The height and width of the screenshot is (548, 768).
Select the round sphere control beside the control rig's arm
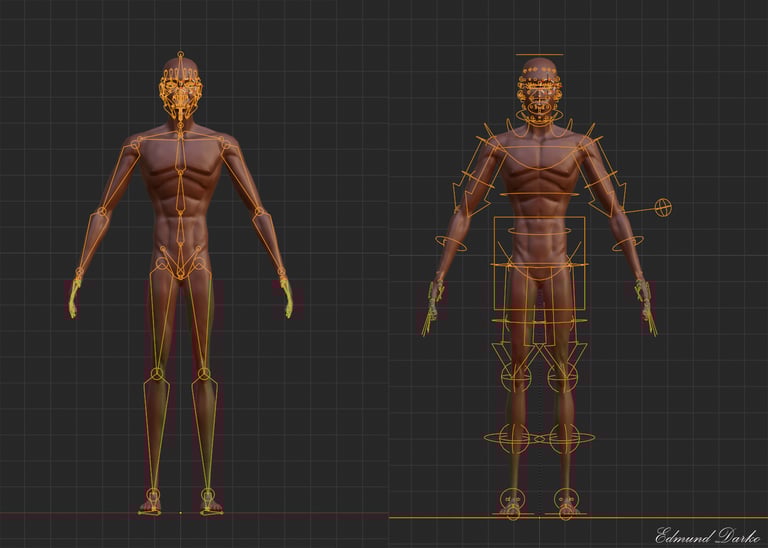(664, 207)
